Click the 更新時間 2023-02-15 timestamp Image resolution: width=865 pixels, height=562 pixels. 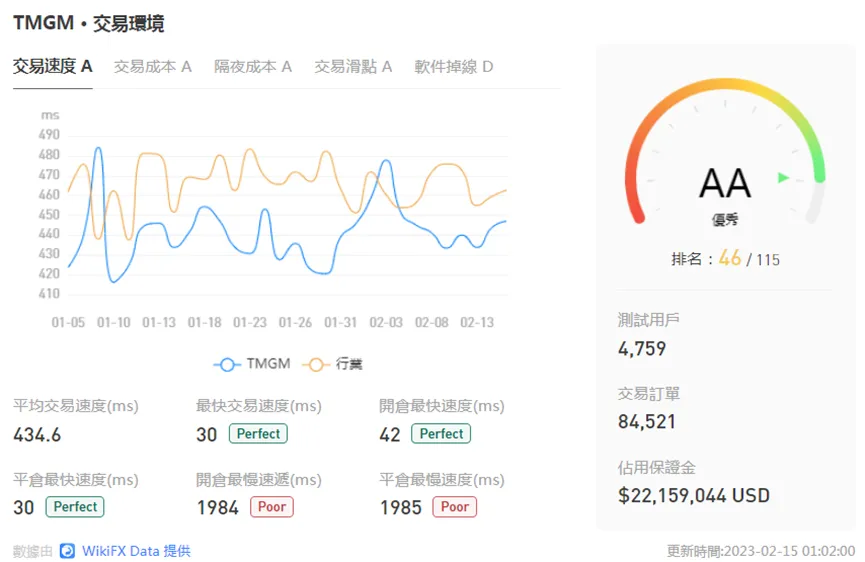tap(761, 550)
